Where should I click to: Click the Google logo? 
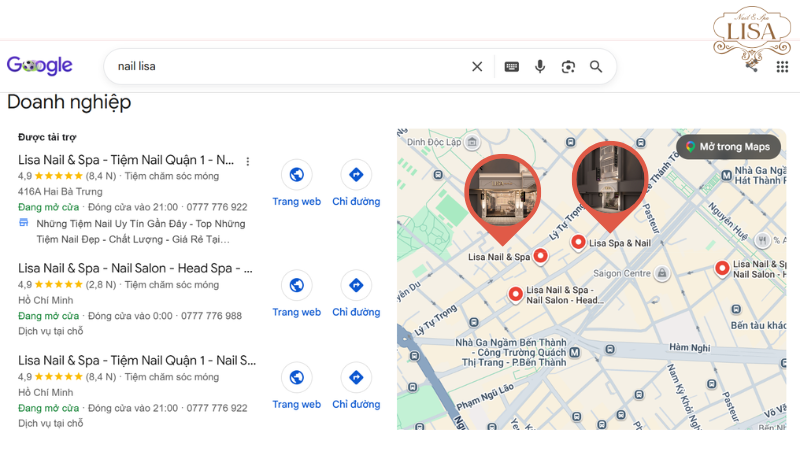pos(40,66)
